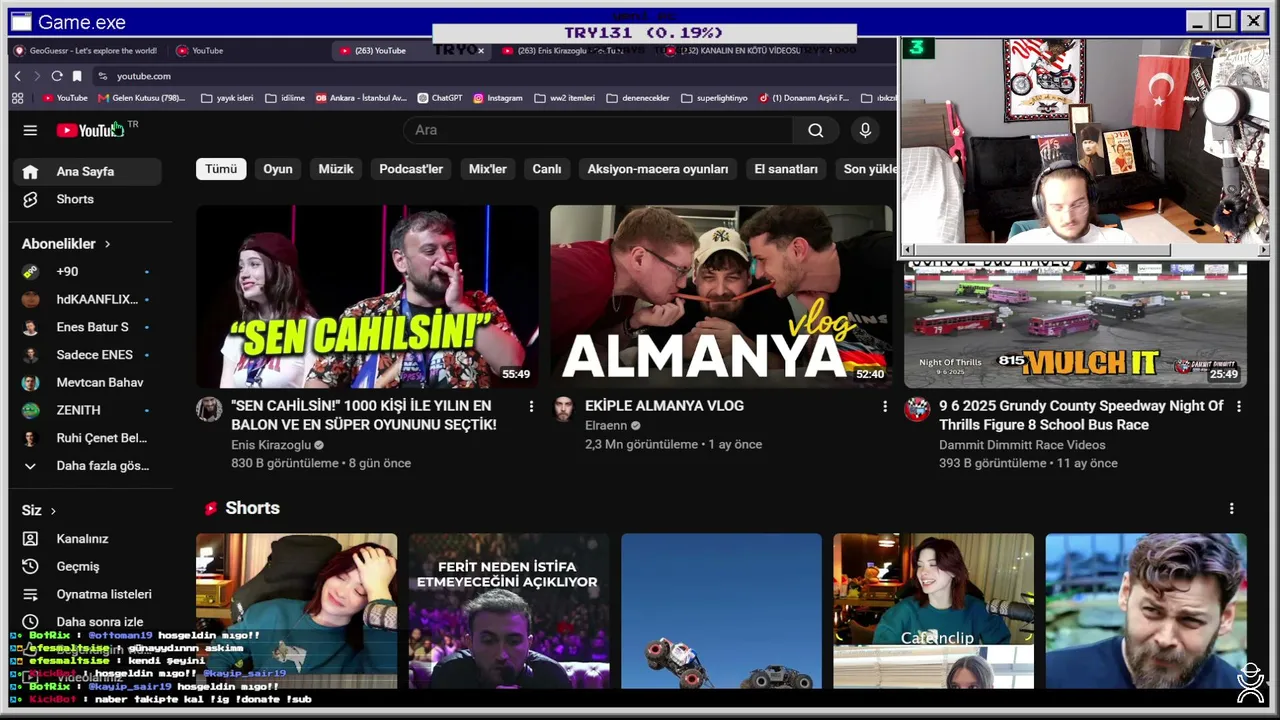Open options menu for SEN CAHİLSİN video

tap(531, 407)
